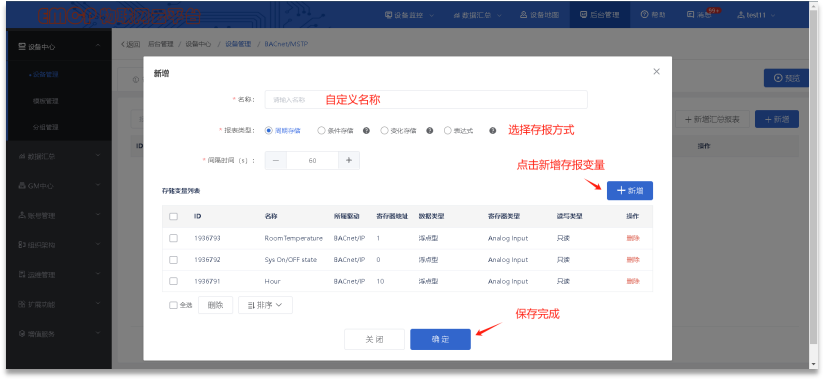The width and height of the screenshot is (824, 380).
Task: Open 后台管理 in top navigation
Action: [x=600, y=15]
